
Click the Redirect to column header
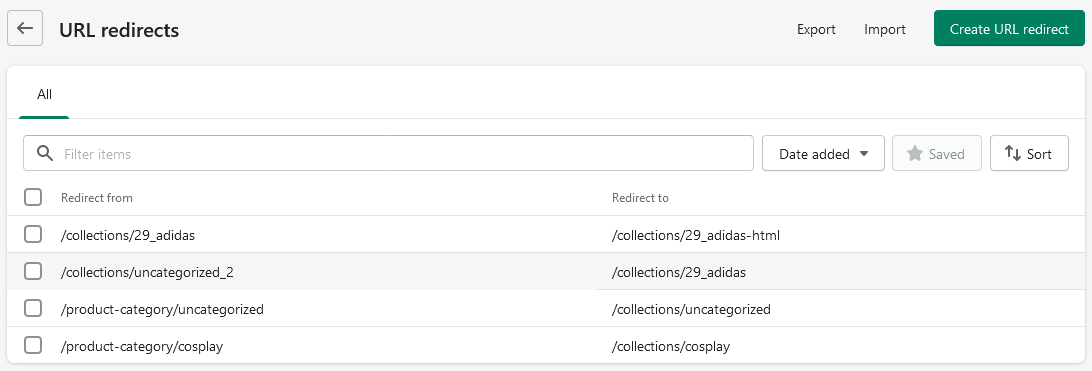point(640,198)
